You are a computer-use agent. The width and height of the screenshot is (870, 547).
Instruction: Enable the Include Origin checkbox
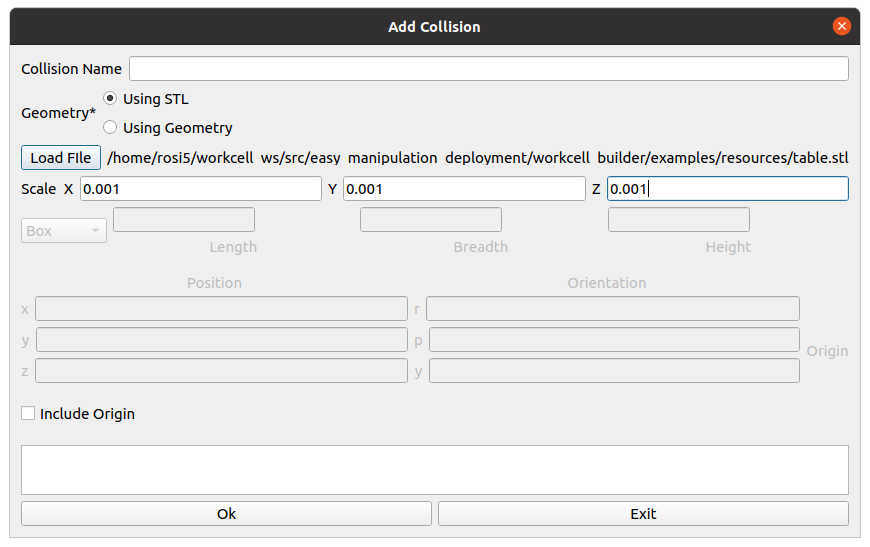coord(28,413)
